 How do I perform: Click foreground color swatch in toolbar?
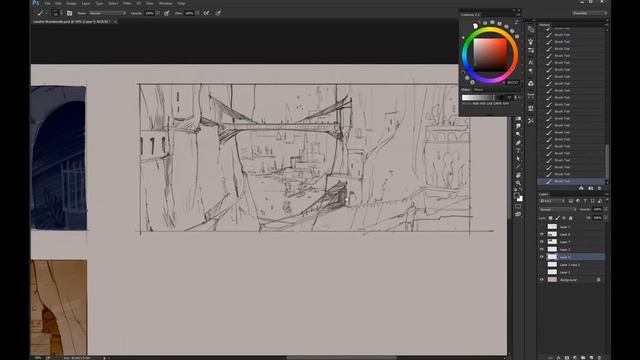point(517,196)
